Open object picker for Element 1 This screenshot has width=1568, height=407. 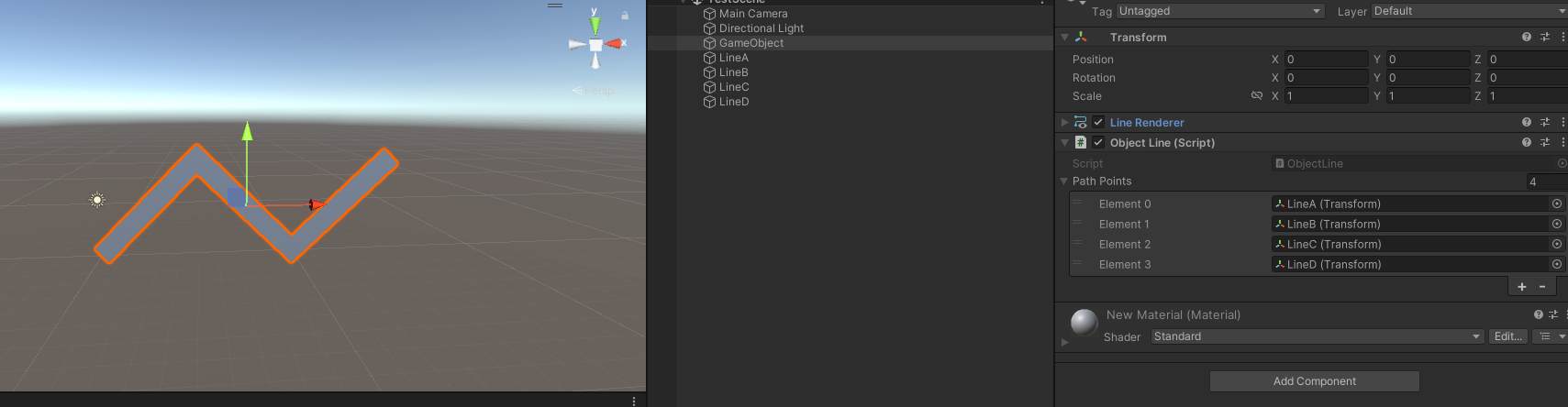[1557, 225]
